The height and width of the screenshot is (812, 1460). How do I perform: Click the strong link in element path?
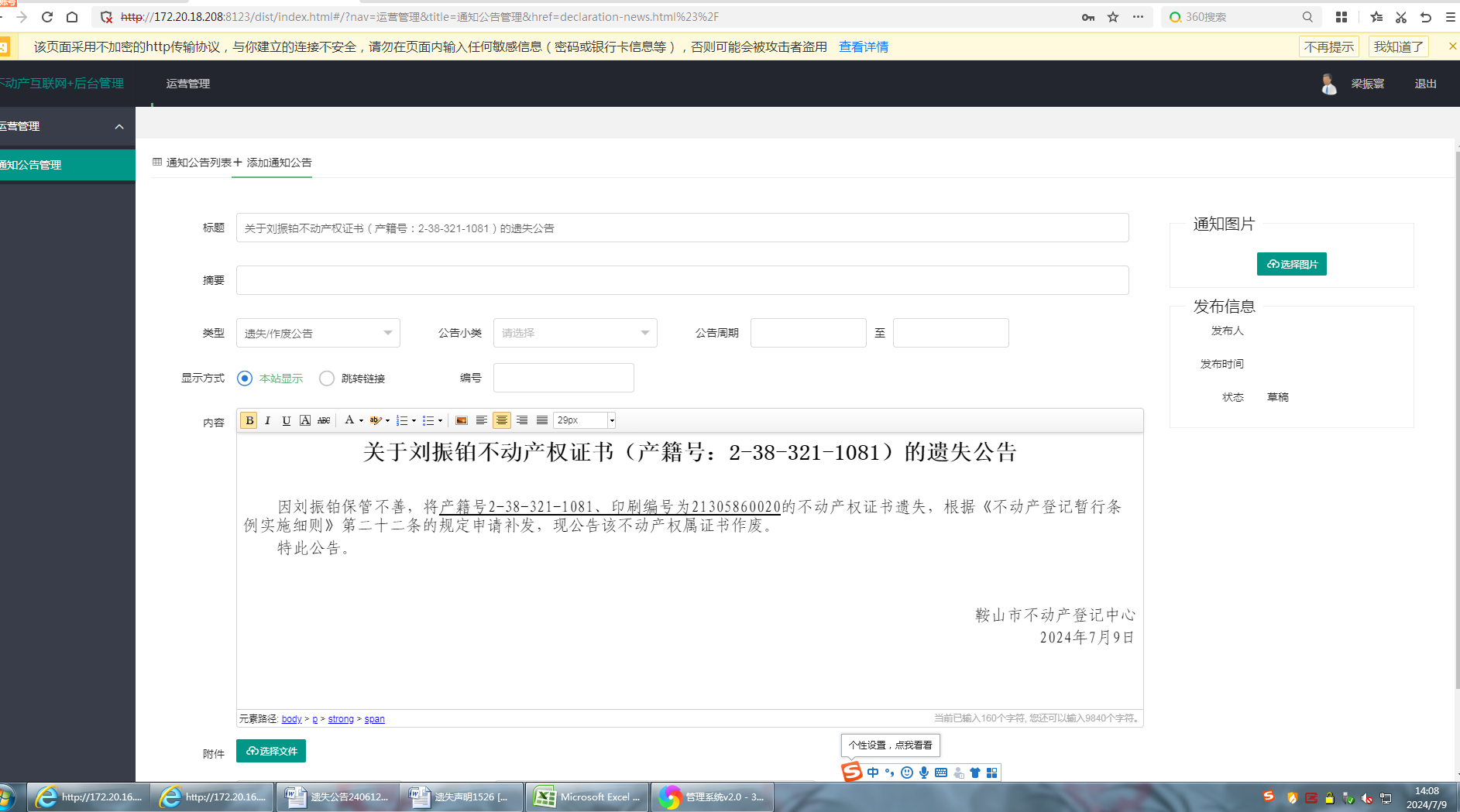[341, 719]
